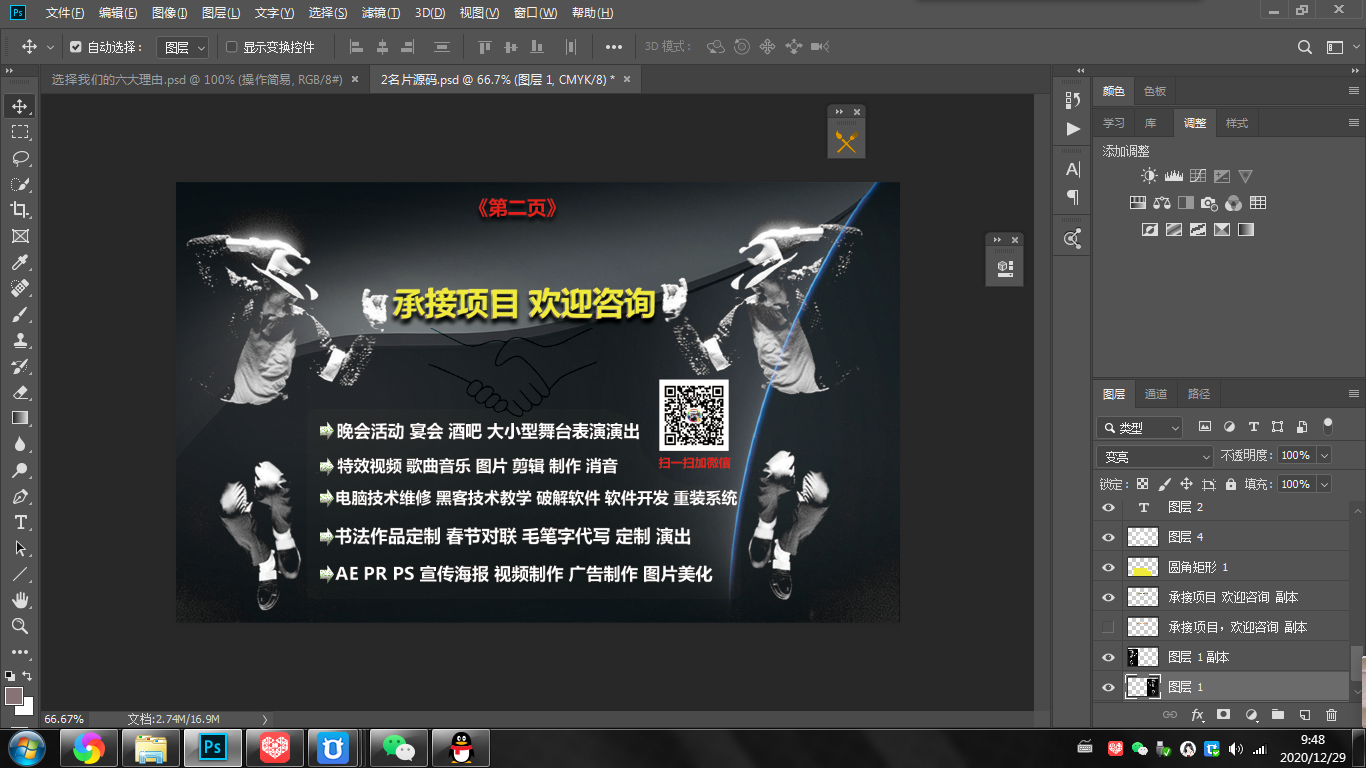The height and width of the screenshot is (768, 1366).
Task: Hide layer 图层 2 with its eye icon
Action: (x=1108, y=507)
